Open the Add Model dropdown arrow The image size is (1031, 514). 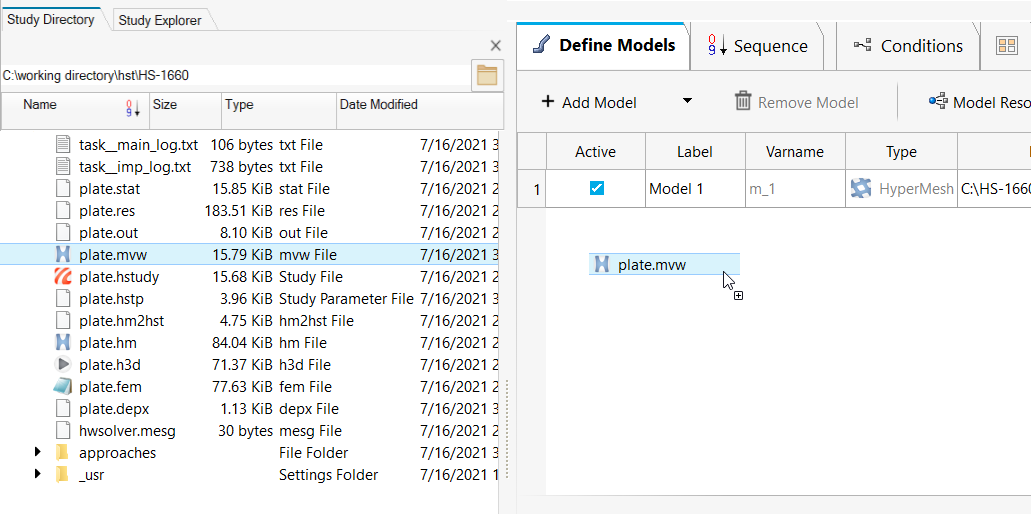(x=687, y=101)
